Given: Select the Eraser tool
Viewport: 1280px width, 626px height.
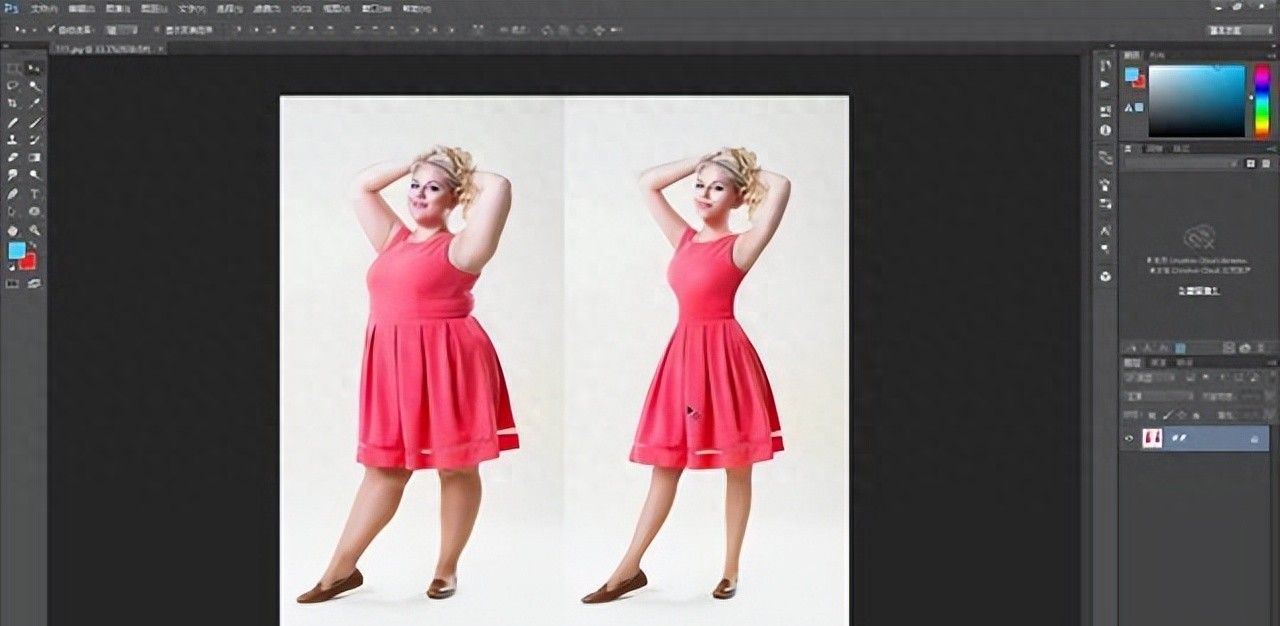Looking at the screenshot, I should tap(12, 157).
